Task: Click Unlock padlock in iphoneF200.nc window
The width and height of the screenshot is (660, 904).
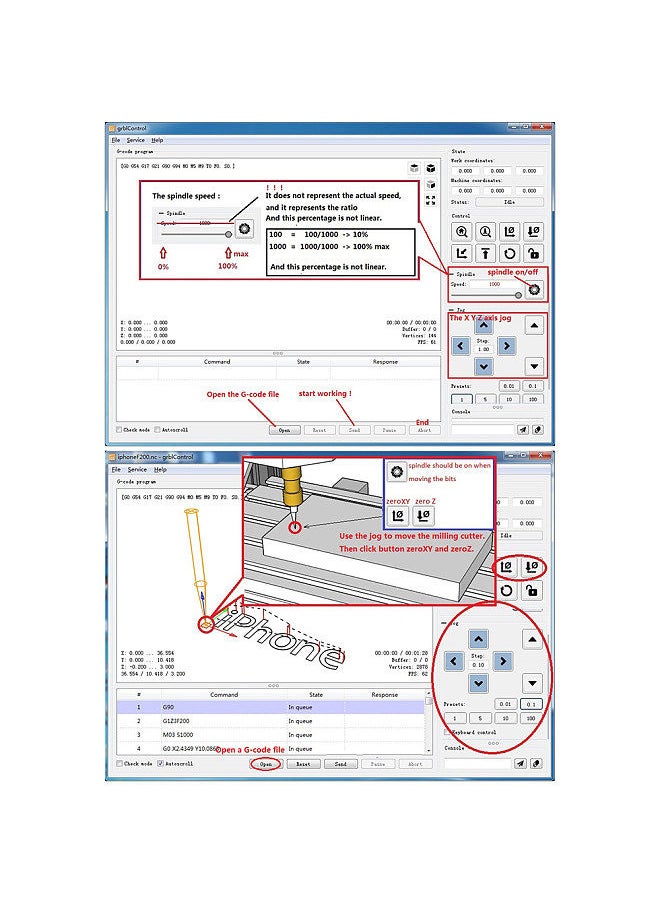Action: click(x=531, y=591)
